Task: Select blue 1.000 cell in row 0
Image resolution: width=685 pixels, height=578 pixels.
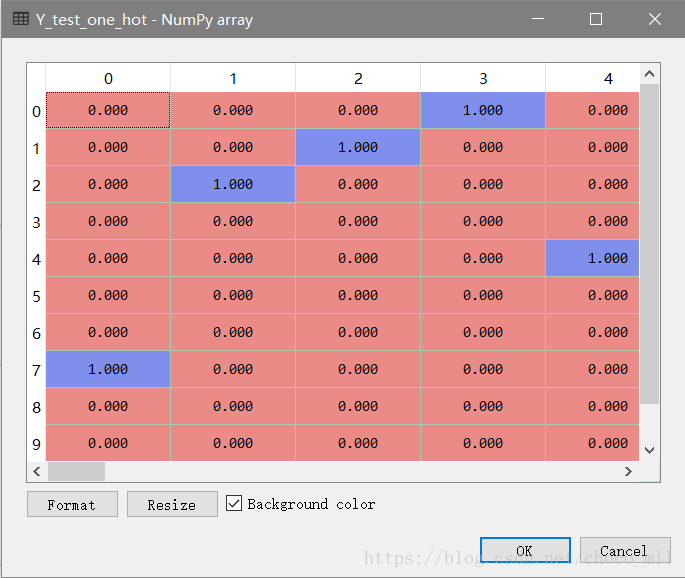Action: 483,110
